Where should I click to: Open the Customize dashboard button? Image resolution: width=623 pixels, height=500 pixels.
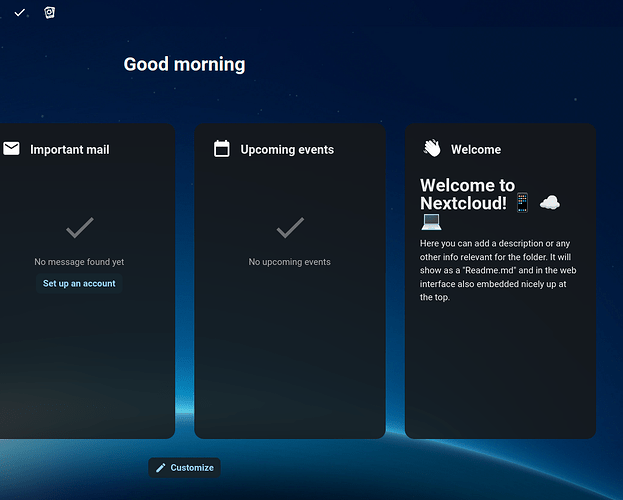(184, 468)
